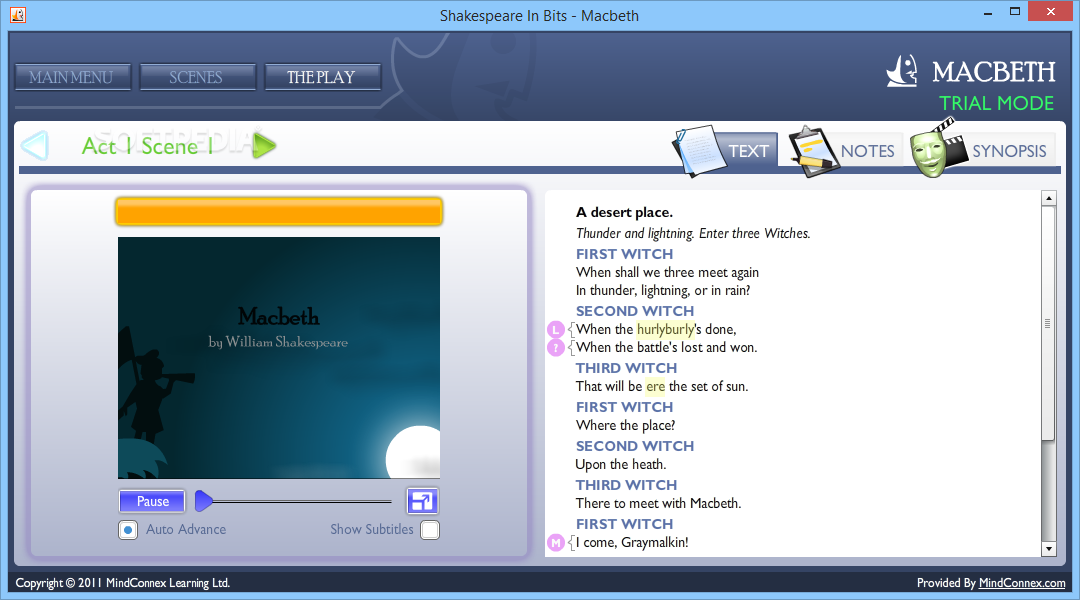Click the line 'I come, Graymalkin!'

tap(632, 543)
